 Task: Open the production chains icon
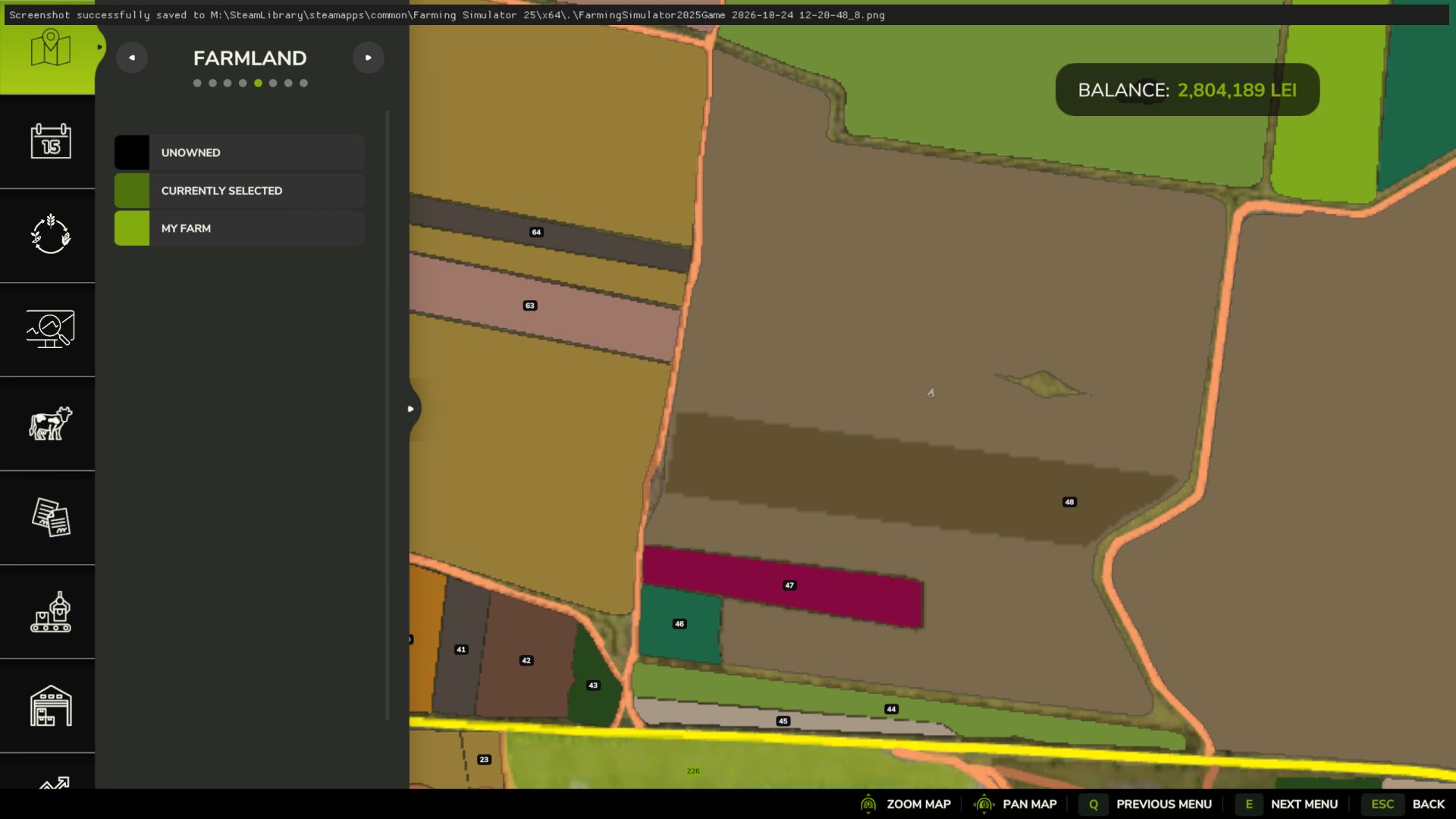tap(51, 611)
